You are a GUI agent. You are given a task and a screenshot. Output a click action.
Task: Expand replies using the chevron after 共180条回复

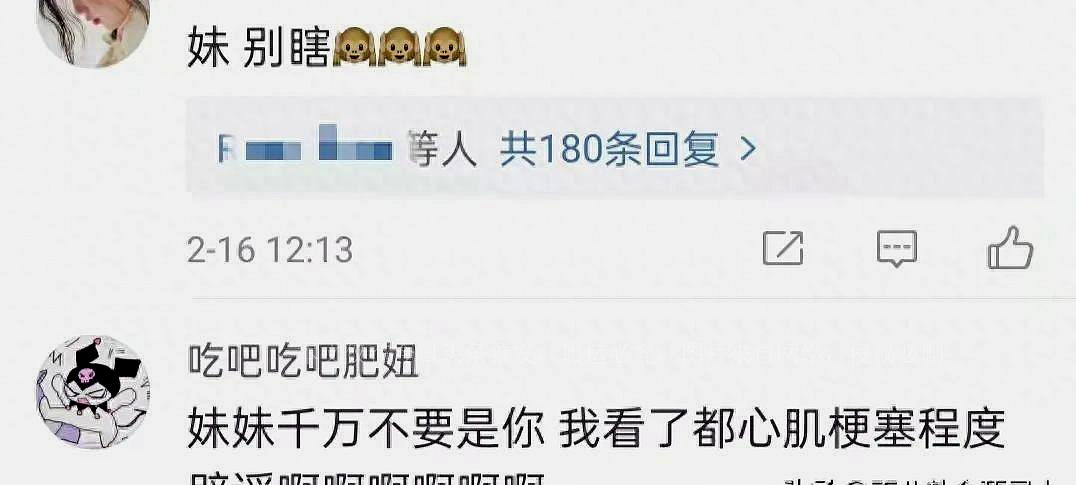click(748, 148)
